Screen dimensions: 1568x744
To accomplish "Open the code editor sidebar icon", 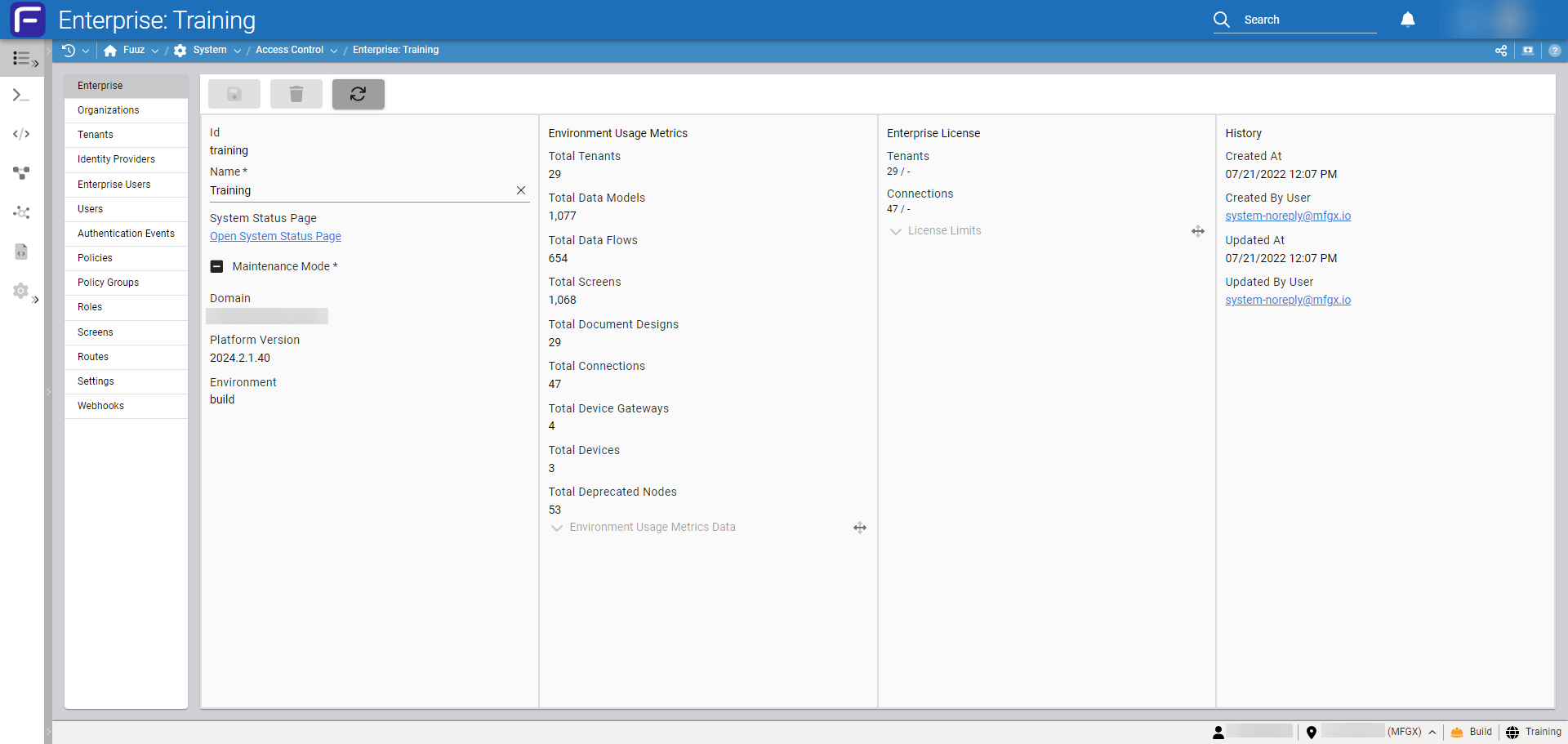I will pos(21,134).
